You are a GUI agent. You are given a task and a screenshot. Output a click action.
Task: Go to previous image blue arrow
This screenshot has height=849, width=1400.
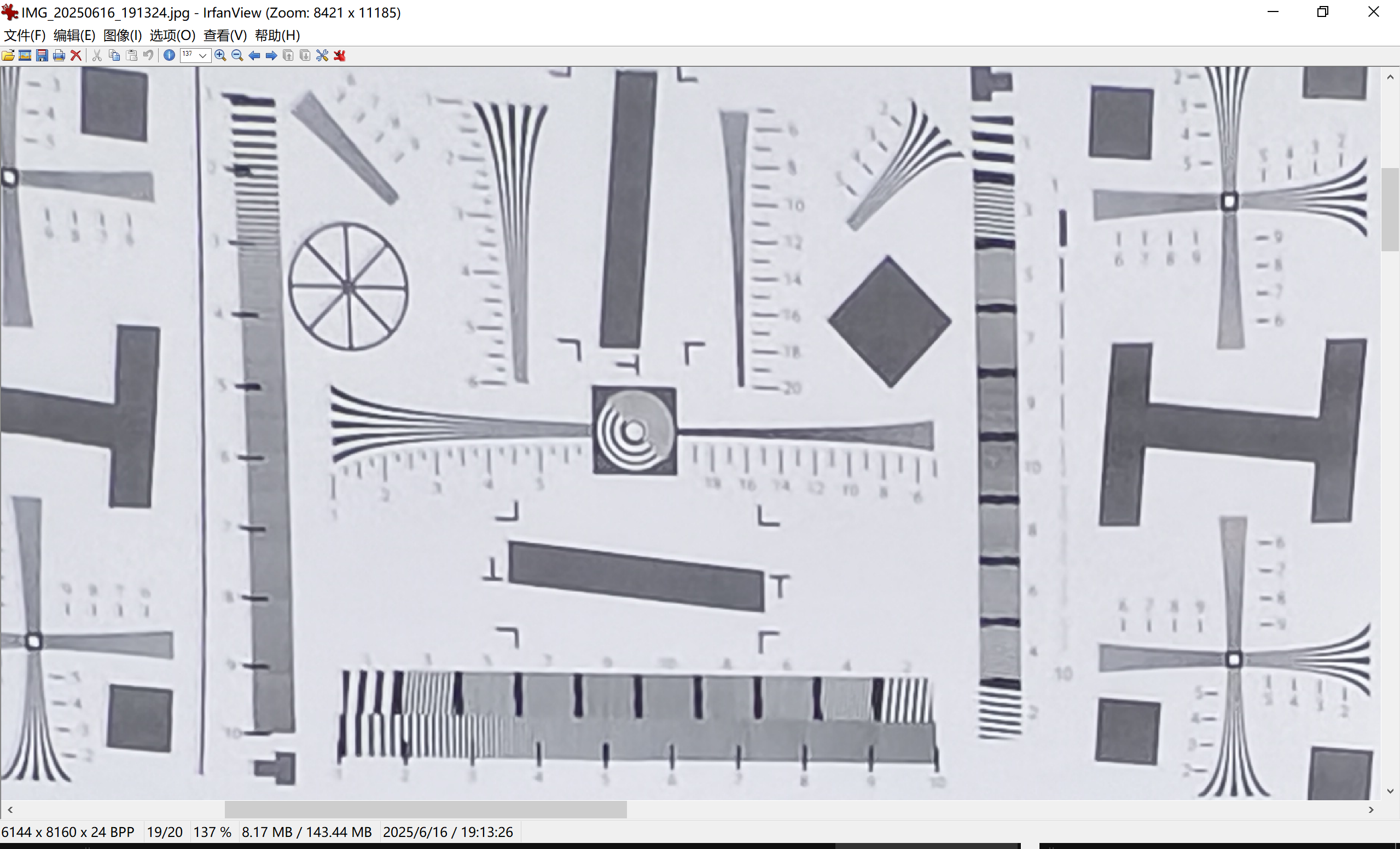click(254, 55)
